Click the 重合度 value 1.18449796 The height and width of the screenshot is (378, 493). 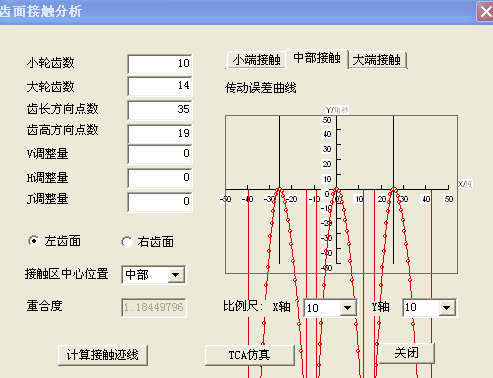click(154, 307)
